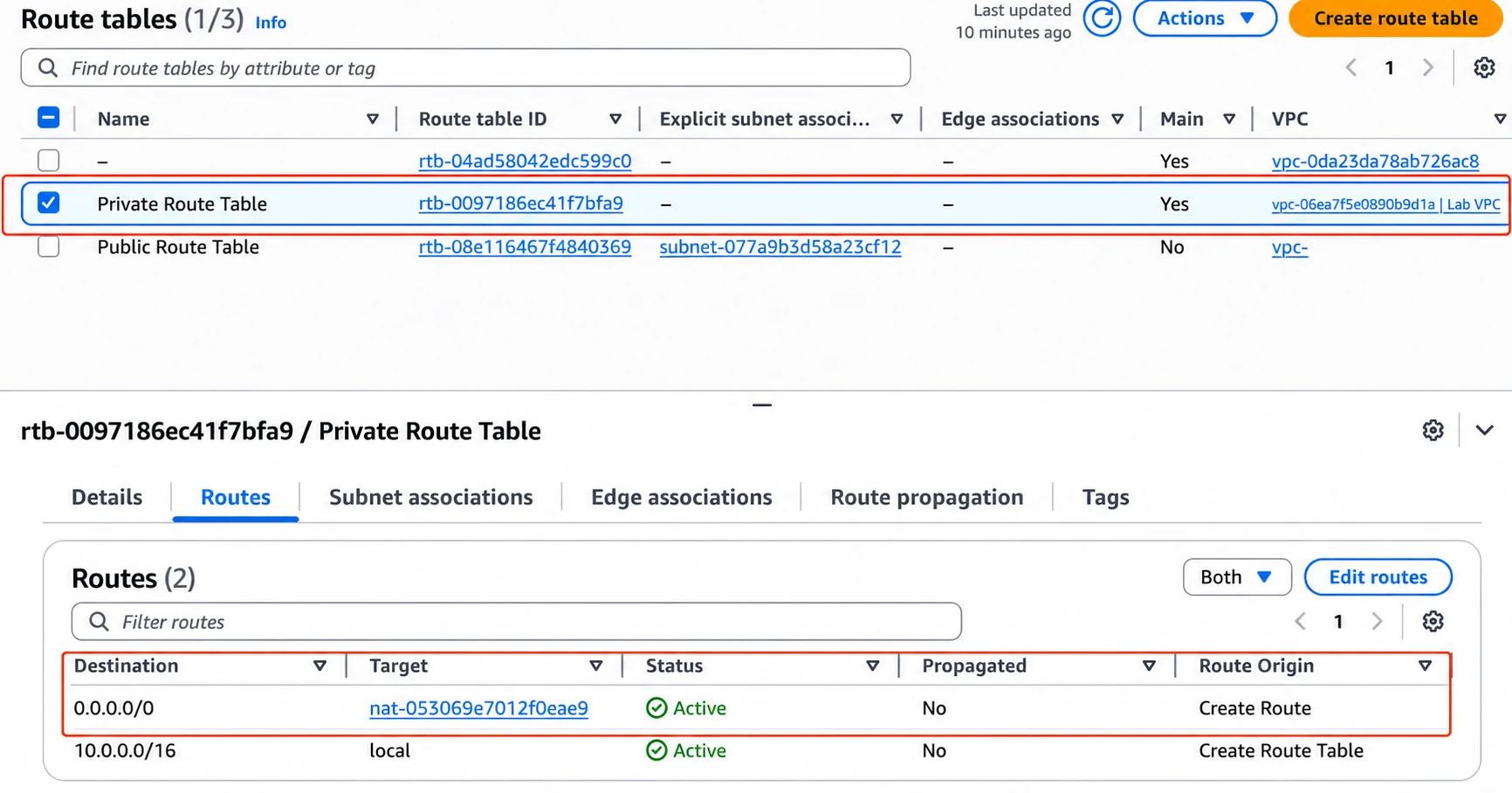Sort routes by Destination column arrow
The height and width of the screenshot is (793, 1512).
320,665
